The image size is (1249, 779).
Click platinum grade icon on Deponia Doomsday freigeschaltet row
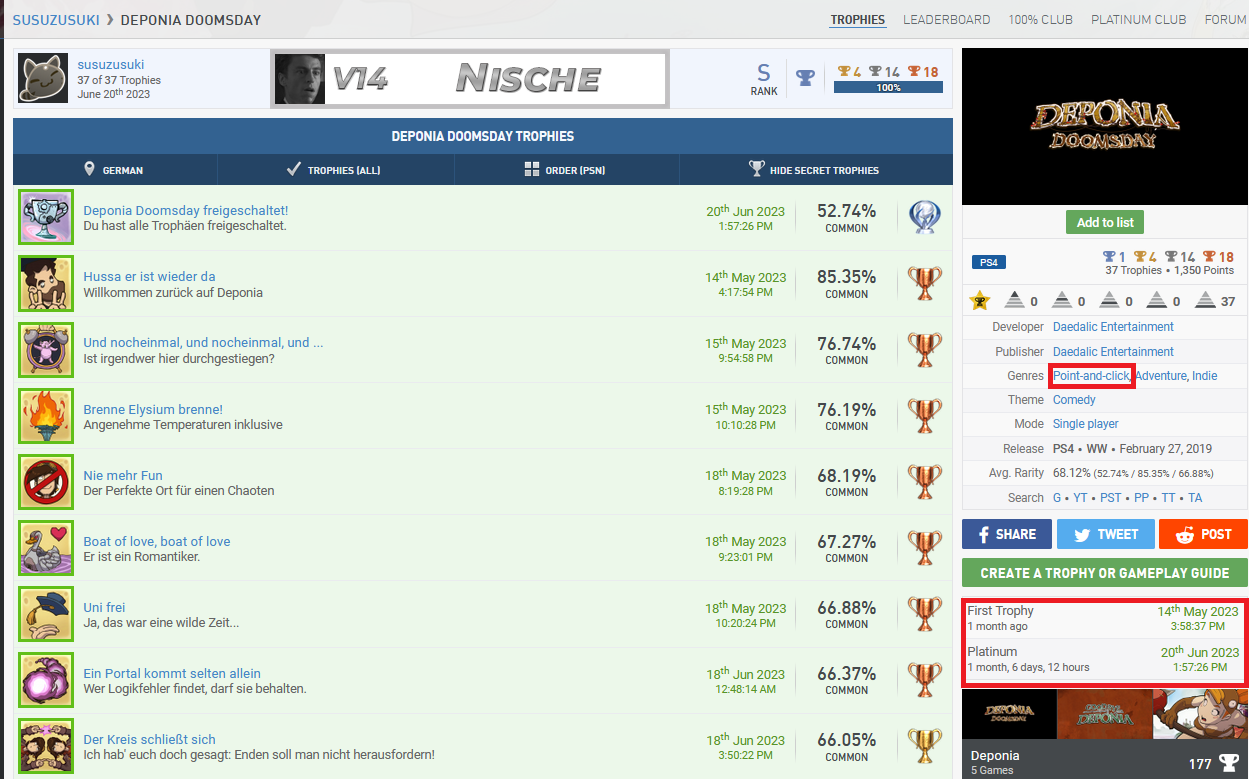(x=925, y=217)
